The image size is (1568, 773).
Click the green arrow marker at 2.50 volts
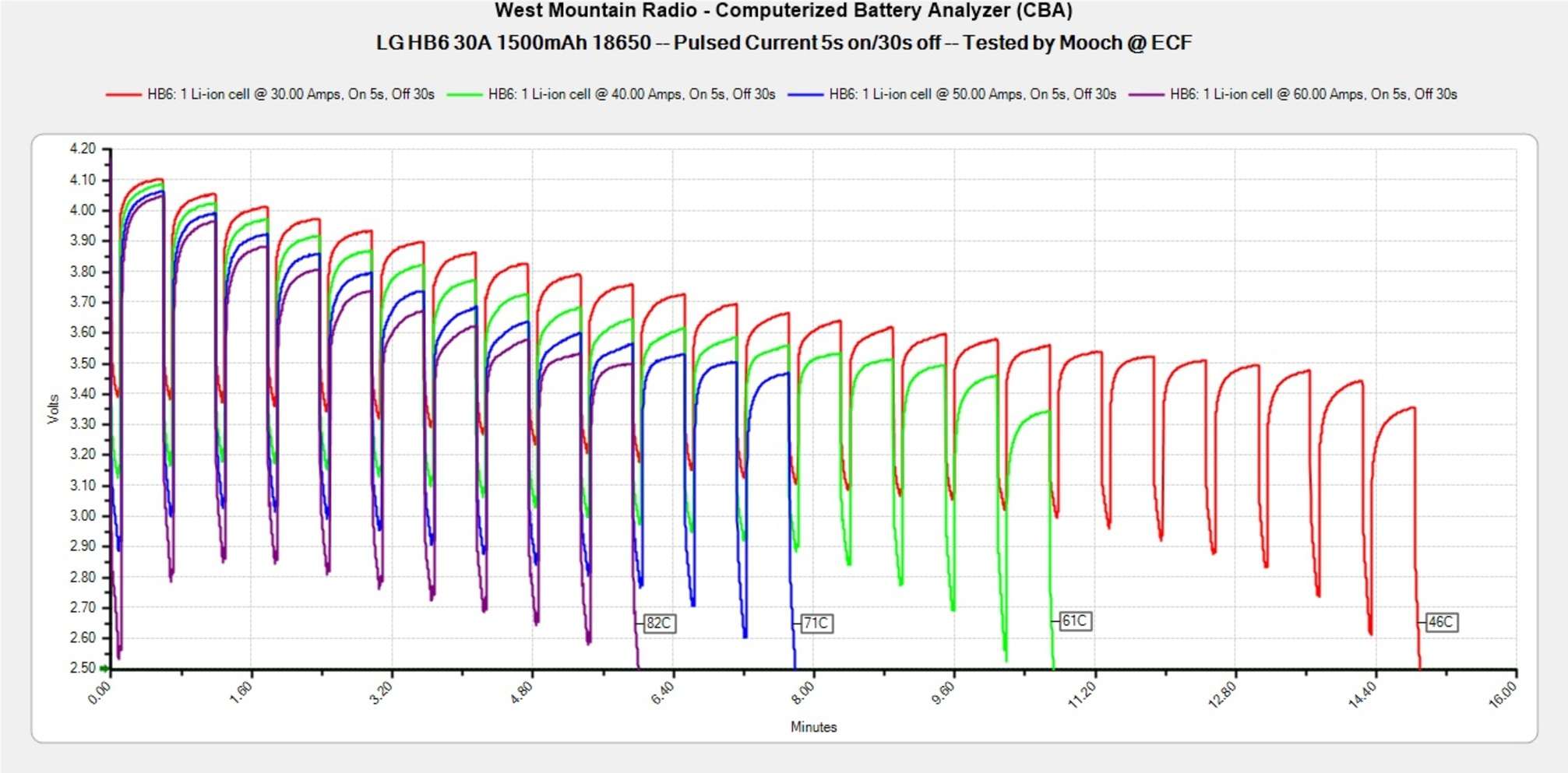tap(104, 669)
